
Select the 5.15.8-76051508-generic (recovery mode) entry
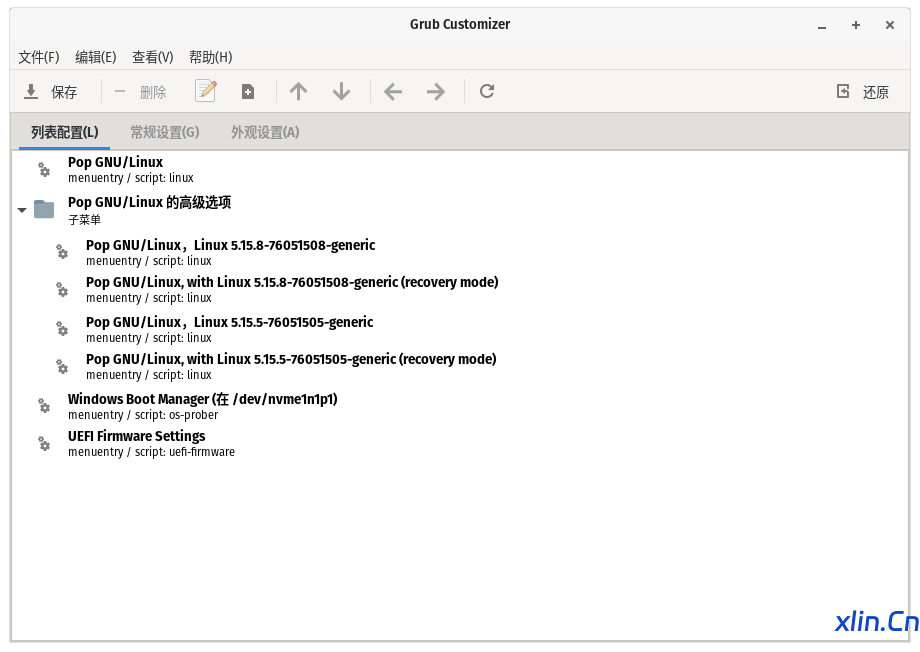[x=292, y=282]
